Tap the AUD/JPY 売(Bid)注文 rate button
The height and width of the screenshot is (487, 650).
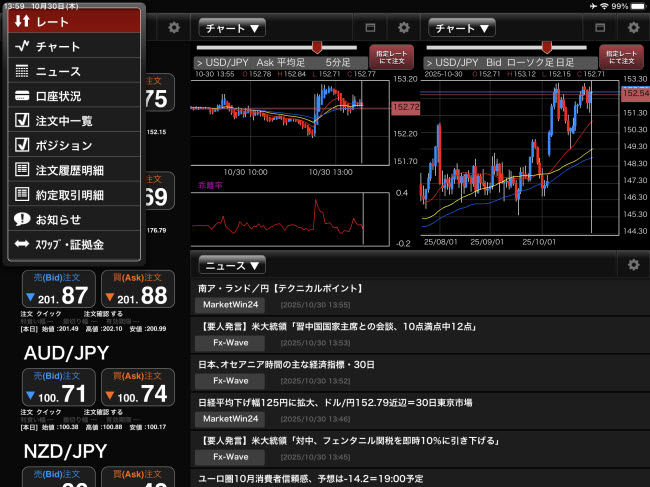[58, 387]
